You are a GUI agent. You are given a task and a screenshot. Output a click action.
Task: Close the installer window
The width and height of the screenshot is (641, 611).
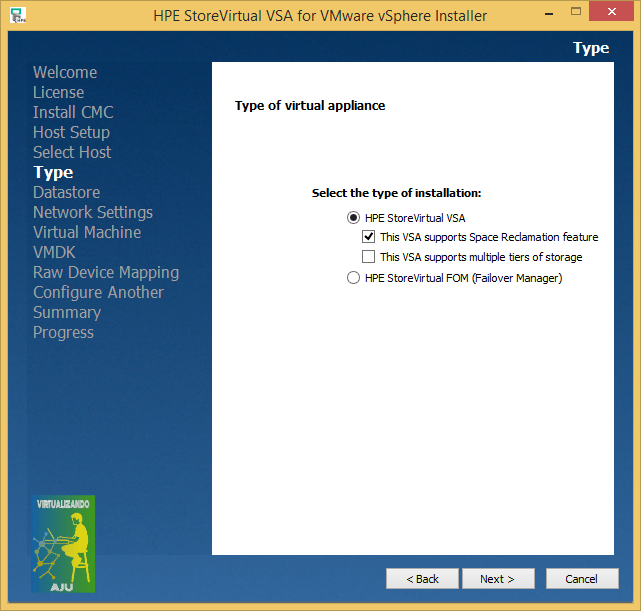[x=616, y=15]
